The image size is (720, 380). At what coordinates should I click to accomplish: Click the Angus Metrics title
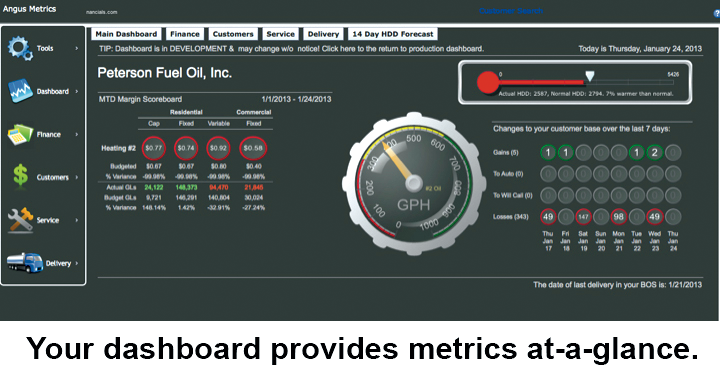29,9
